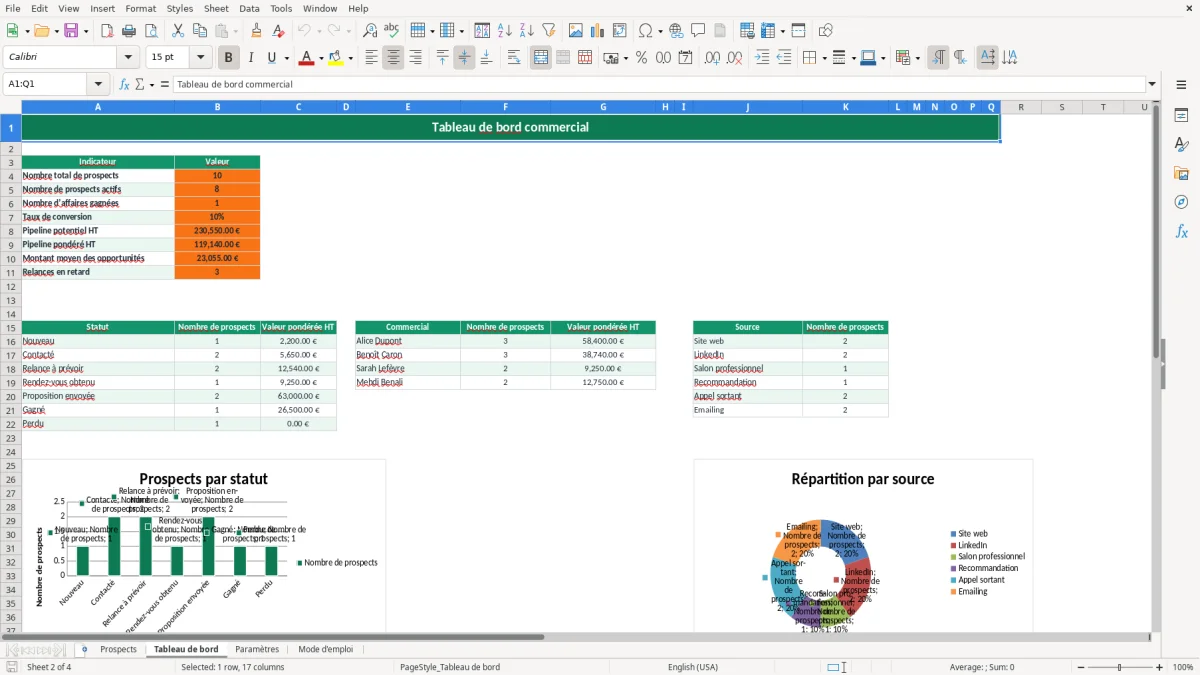1200x675 pixels.
Task: Click the Print icon
Action: pos(128,31)
